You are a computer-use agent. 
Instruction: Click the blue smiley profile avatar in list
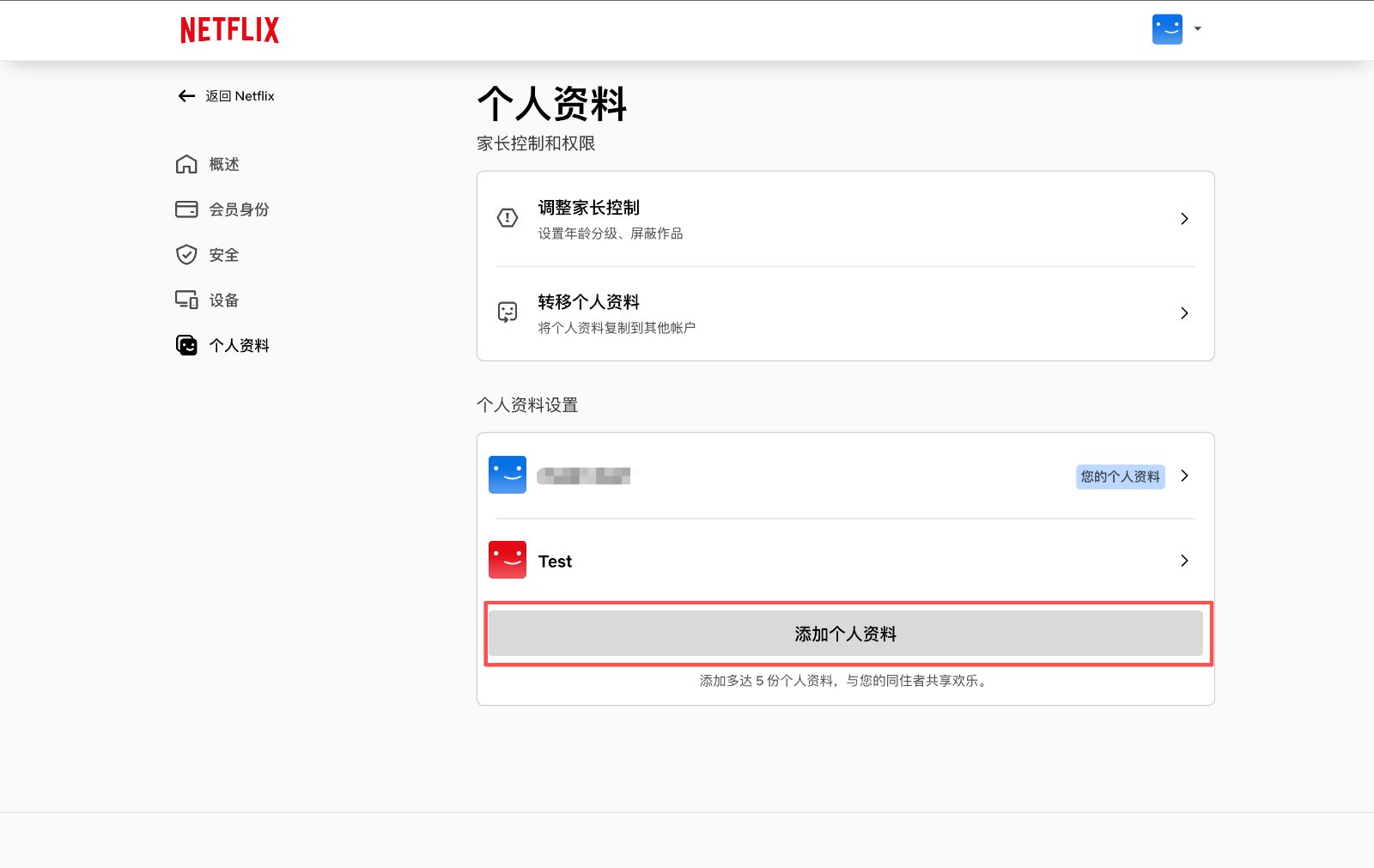click(508, 475)
